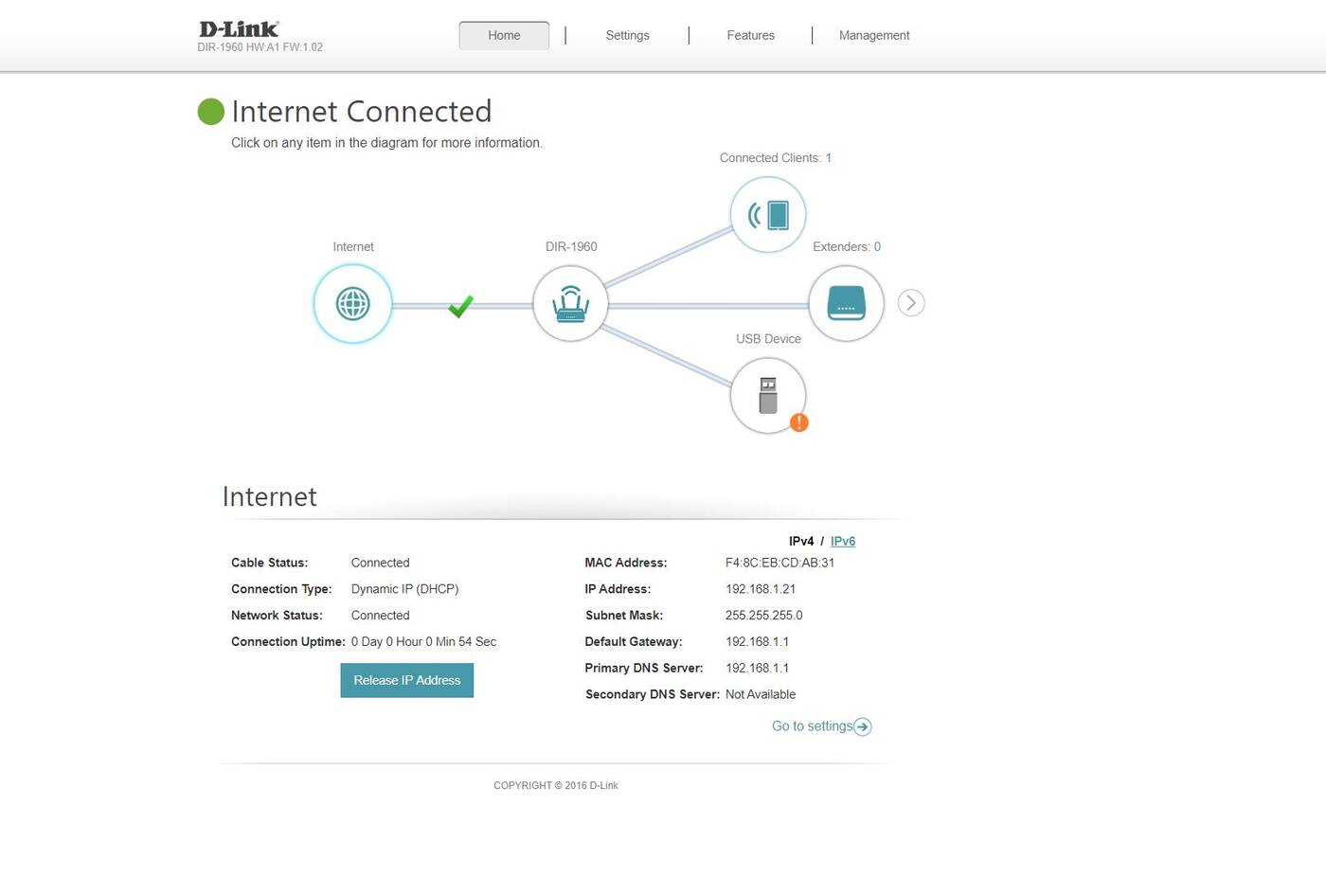Open the Settings menu
Viewport: 1326px width, 896px height.
pyautogui.click(x=627, y=35)
